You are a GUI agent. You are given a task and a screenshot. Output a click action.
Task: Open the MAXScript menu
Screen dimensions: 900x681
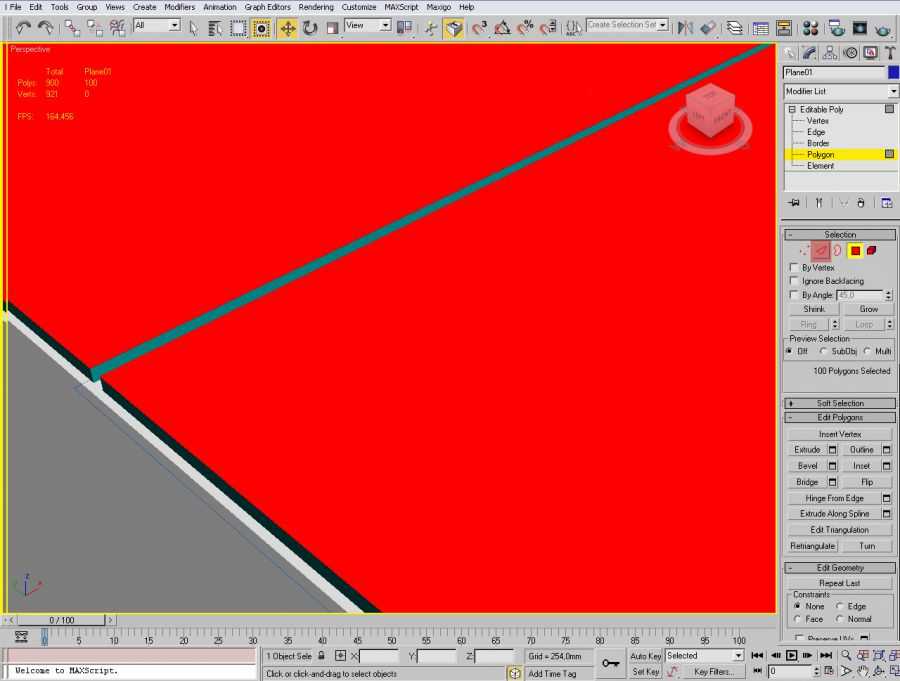point(401,7)
